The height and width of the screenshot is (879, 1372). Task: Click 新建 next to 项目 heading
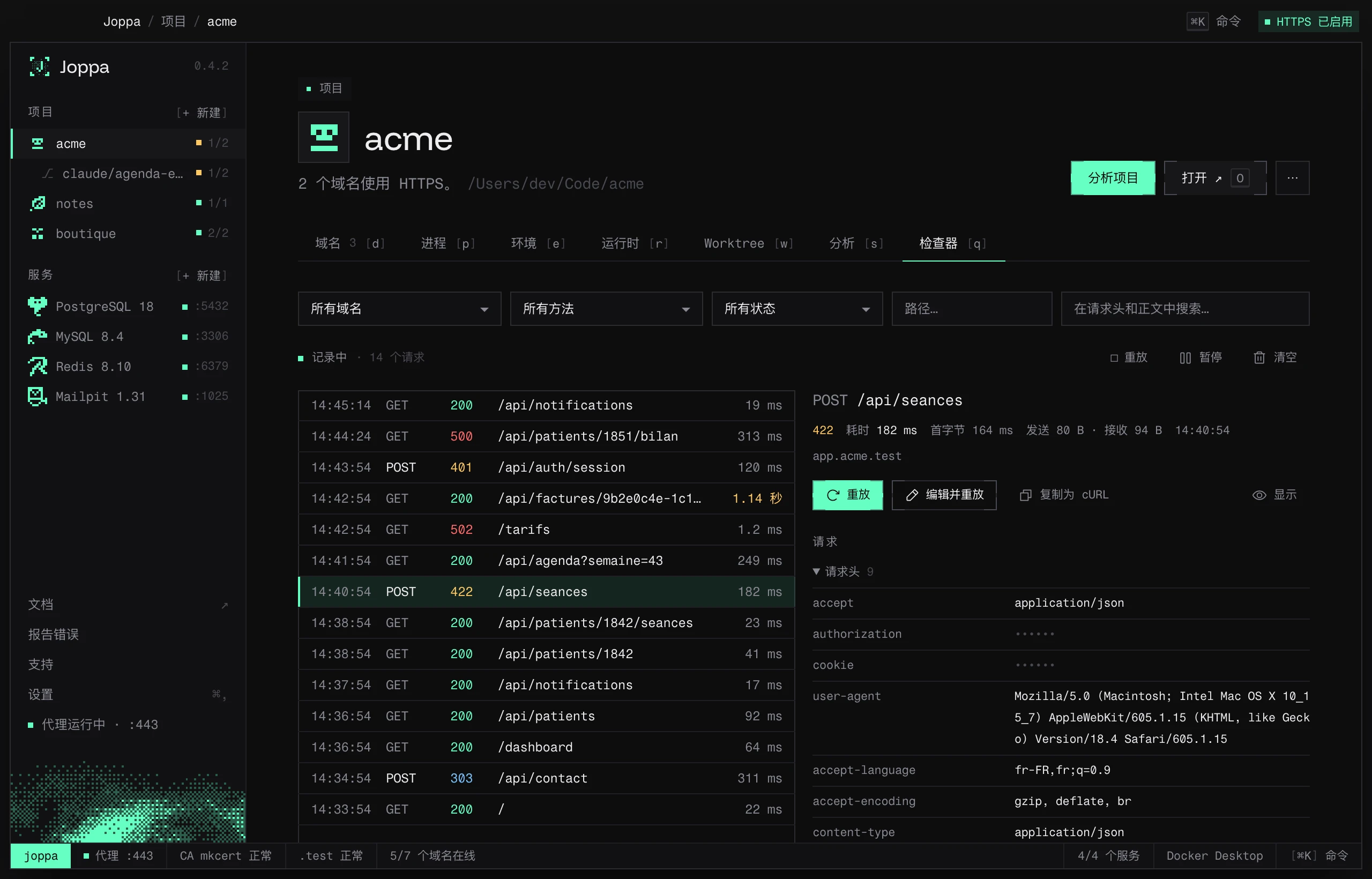(202, 113)
